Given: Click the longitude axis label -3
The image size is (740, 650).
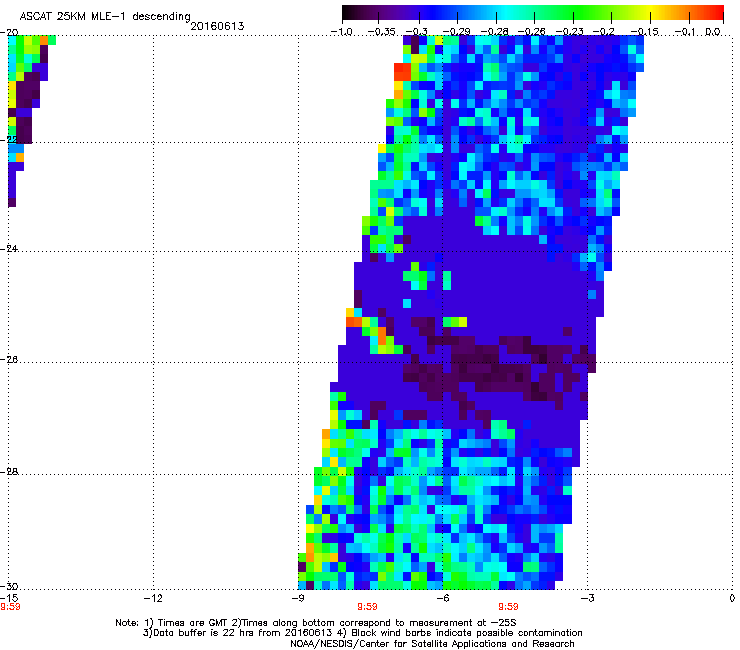Looking at the screenshot, I should [587, 598].
